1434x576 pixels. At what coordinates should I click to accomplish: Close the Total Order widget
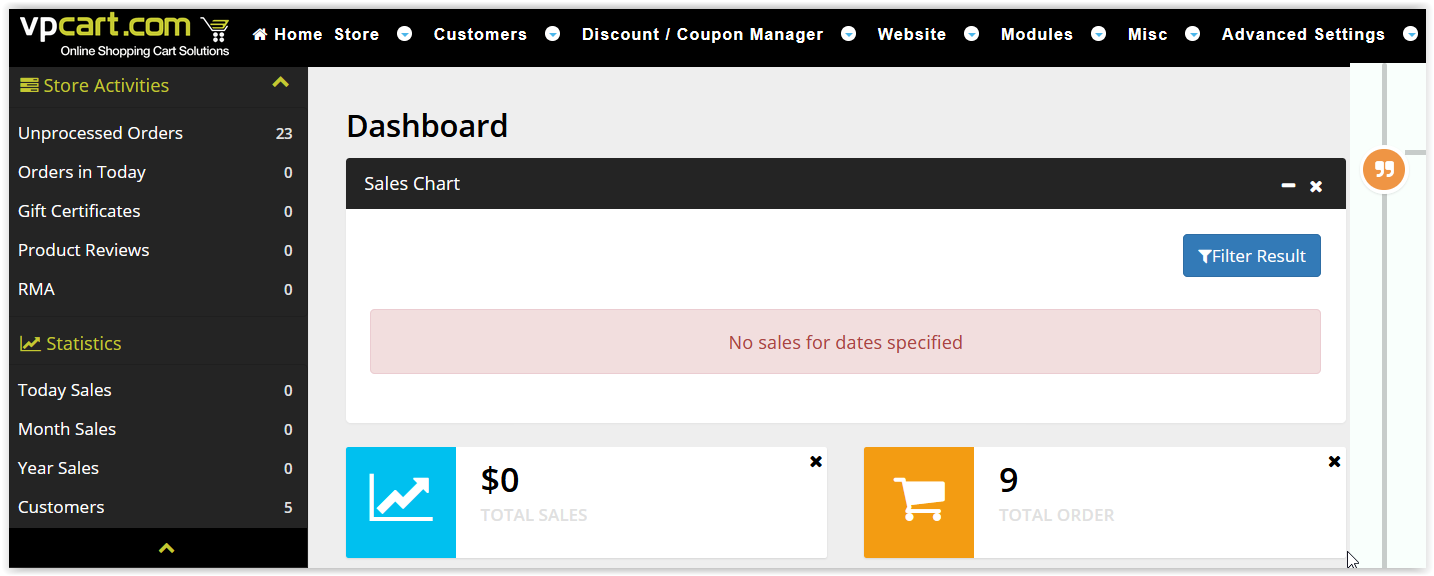point(1334,461)
